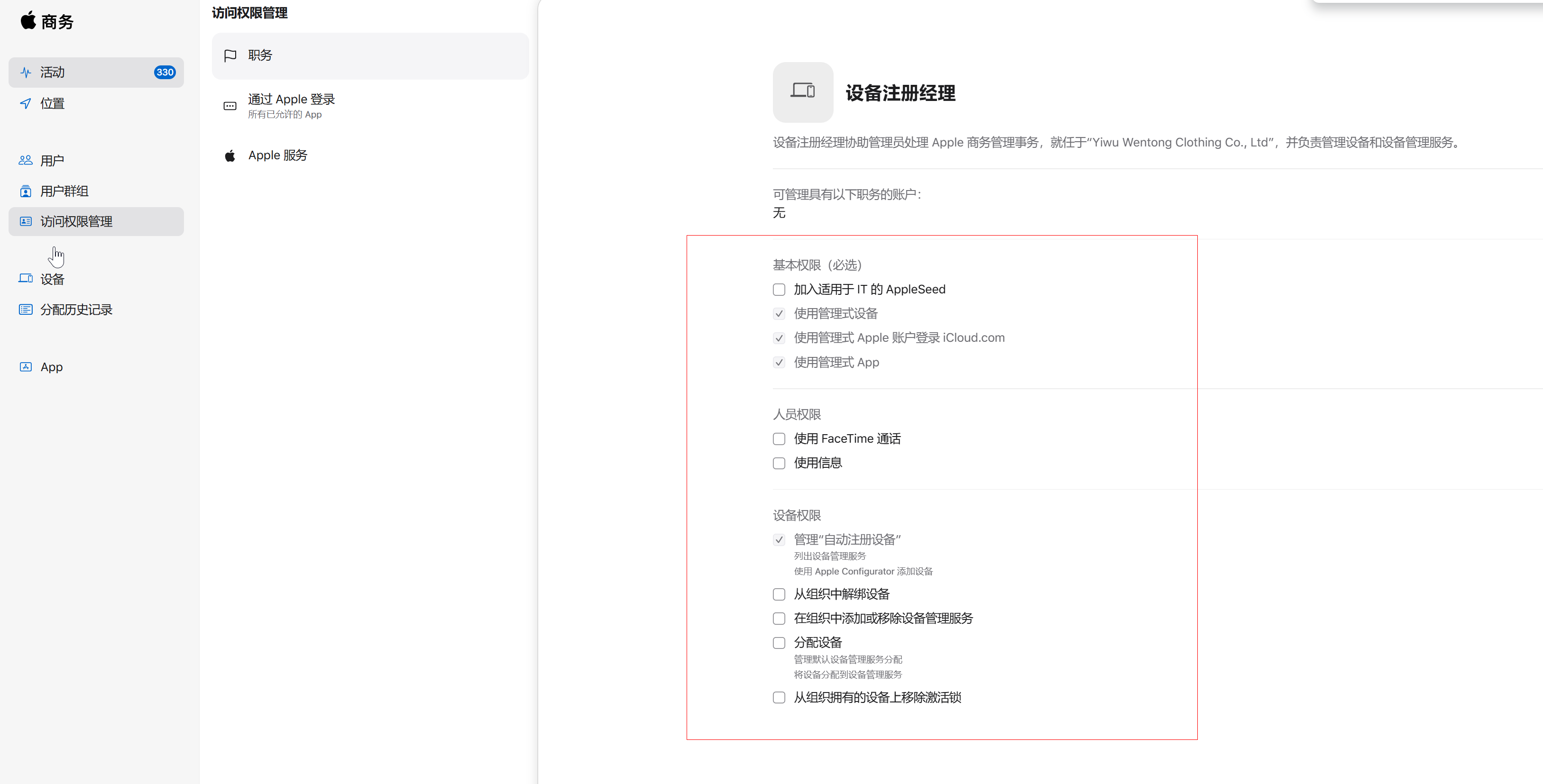Click the 职务 flag icon

pyautogui.click(x=230, y=56)
